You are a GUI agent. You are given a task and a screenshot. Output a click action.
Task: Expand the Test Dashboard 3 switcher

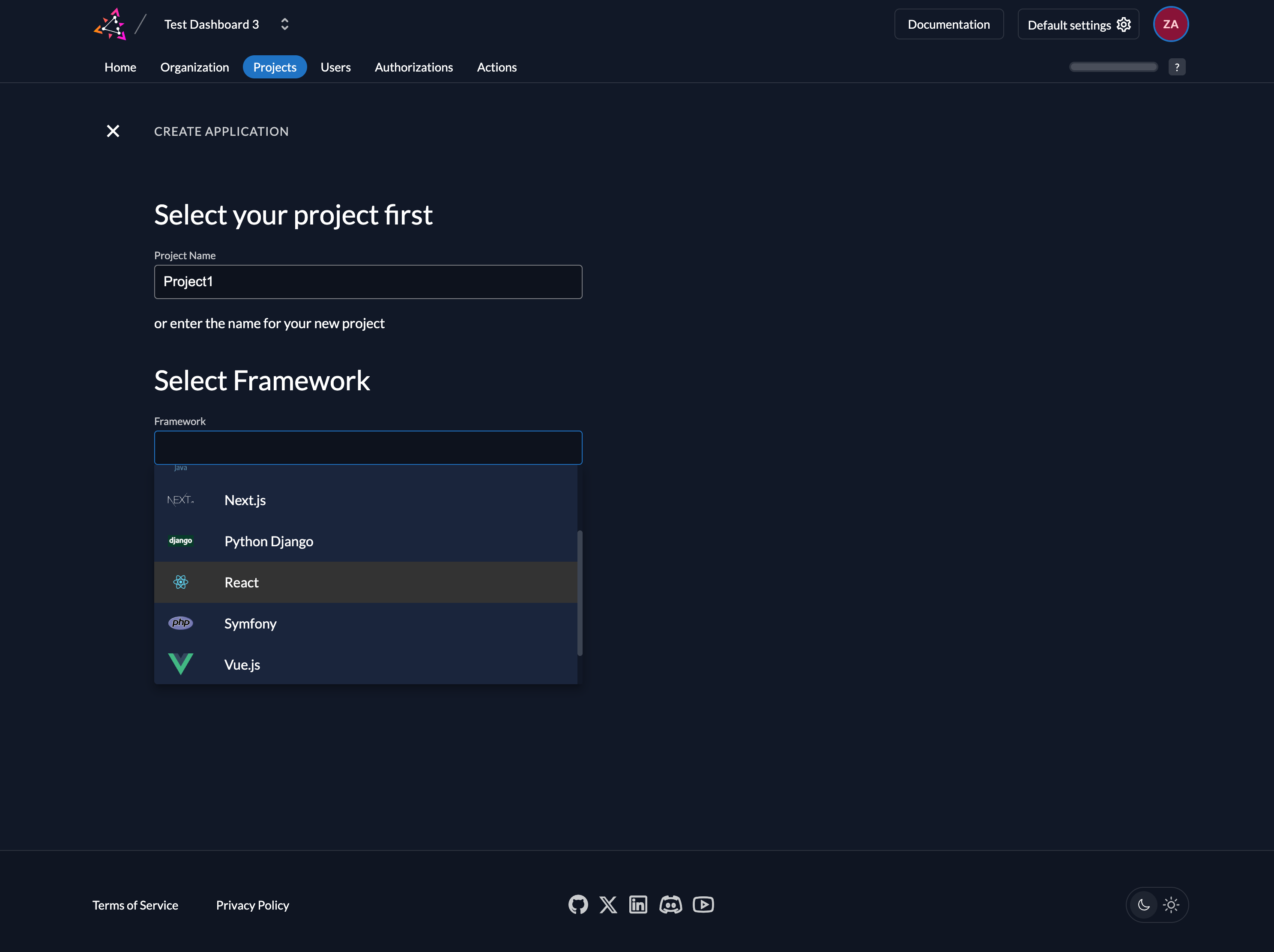(x=284, y=24)
